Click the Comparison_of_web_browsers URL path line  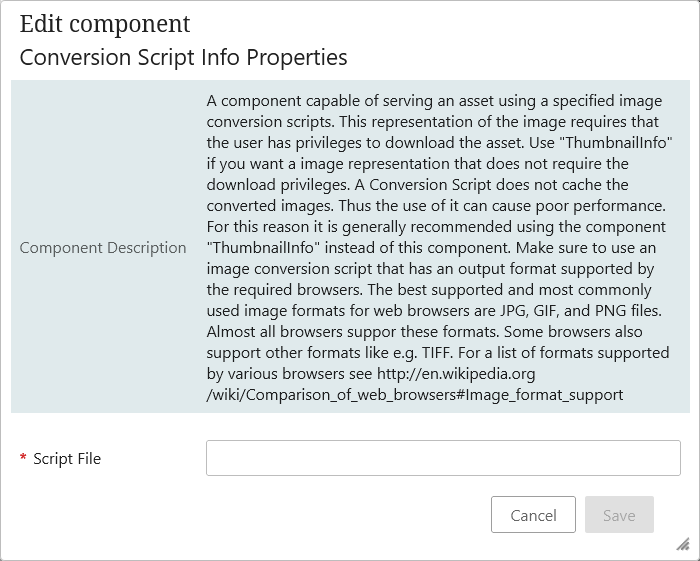pos(415,395)
